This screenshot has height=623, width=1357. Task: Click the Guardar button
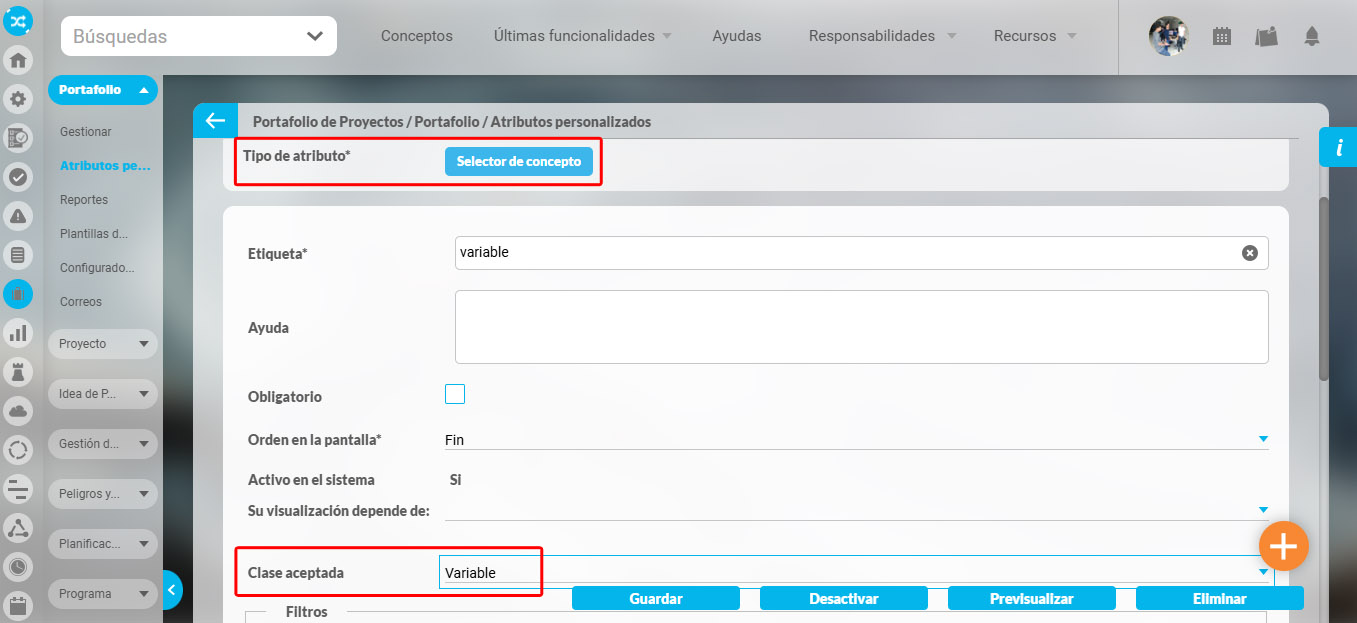(655, 599)
